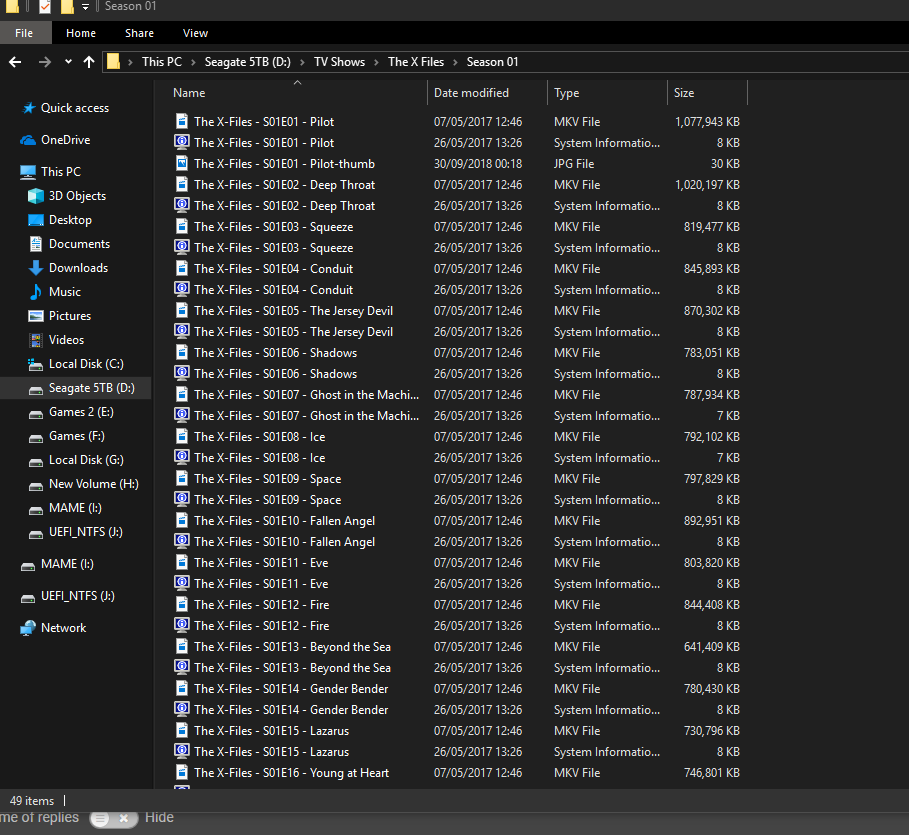Select the Music note icon in sidebar

[36, 292]
